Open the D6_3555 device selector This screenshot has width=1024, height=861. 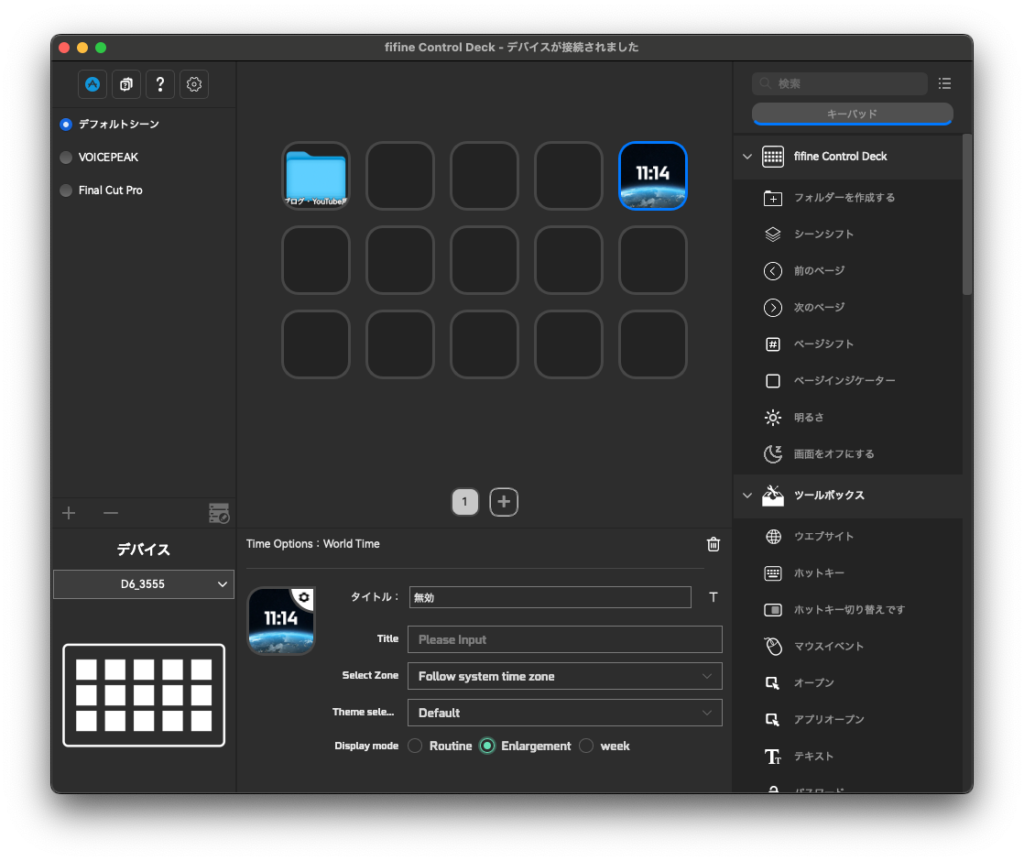[143, 584]
